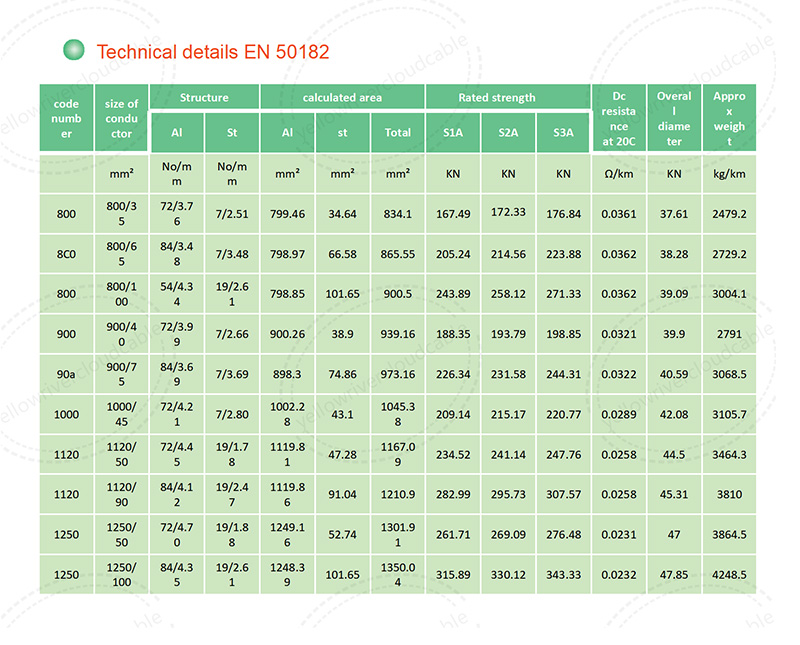
Task: Select the cell showing 798.97
Action: [x=287, y=254]
